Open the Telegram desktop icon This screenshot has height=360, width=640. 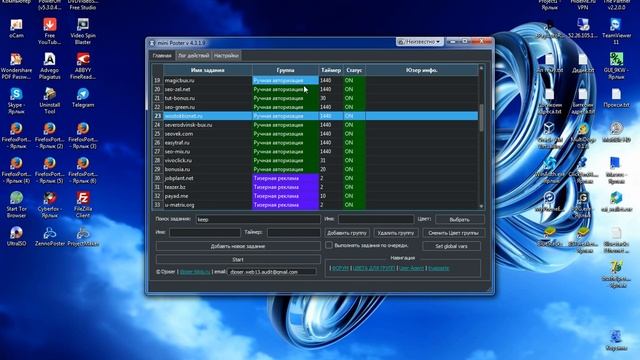[83, 98]
